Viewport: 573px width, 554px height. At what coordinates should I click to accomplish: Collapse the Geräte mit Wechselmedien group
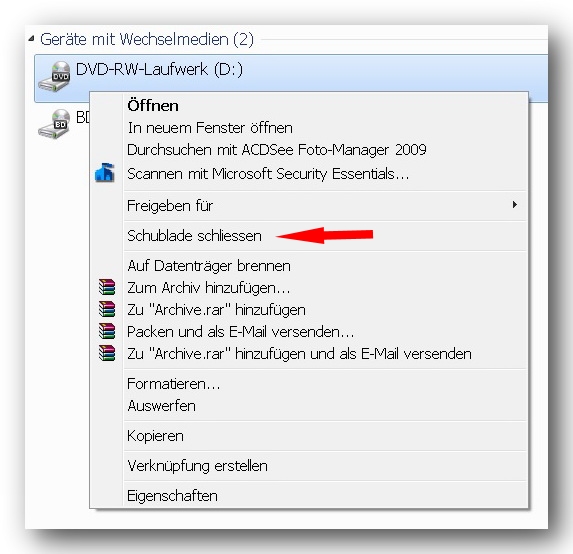(x=31, y=38)
